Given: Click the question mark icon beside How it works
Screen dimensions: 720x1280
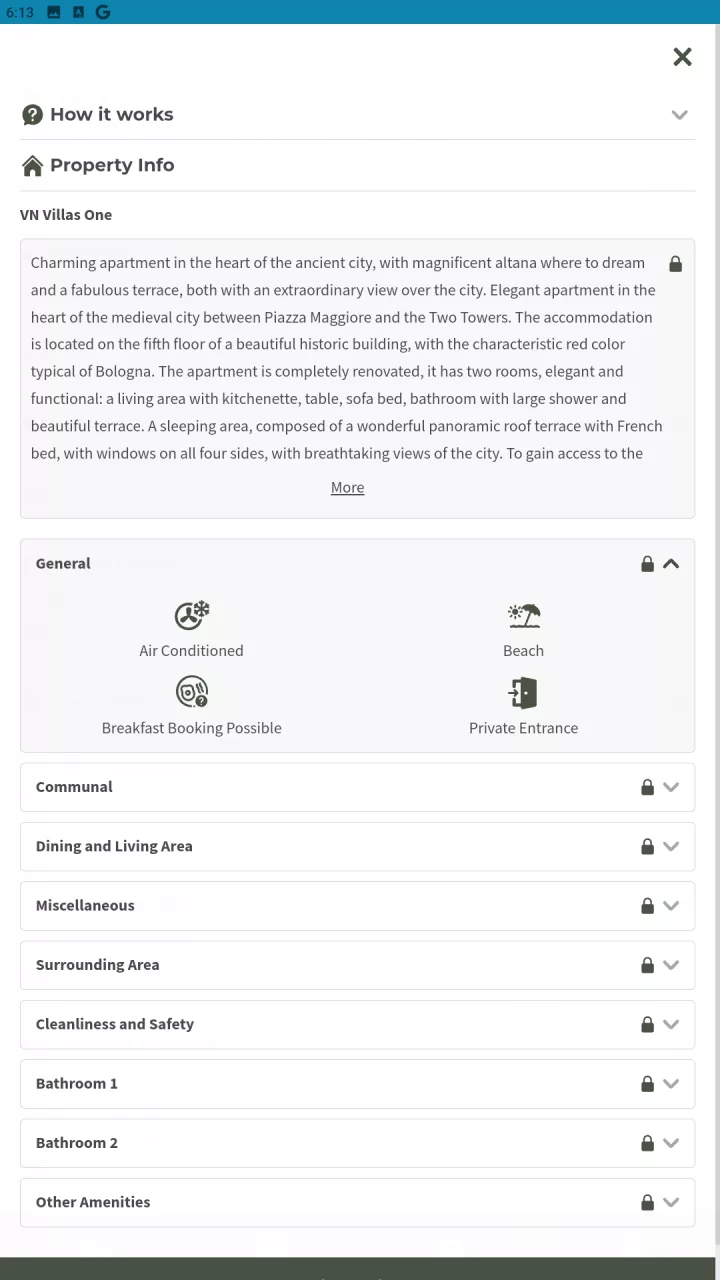Looking at the screenshot, I should point(32,115).
